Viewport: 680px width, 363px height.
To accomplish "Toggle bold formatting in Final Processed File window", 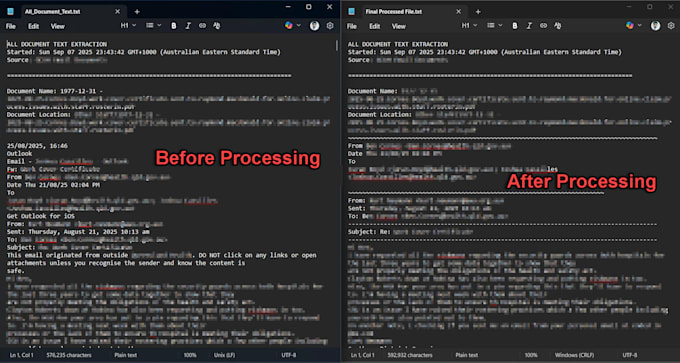I will click(515, 26).
